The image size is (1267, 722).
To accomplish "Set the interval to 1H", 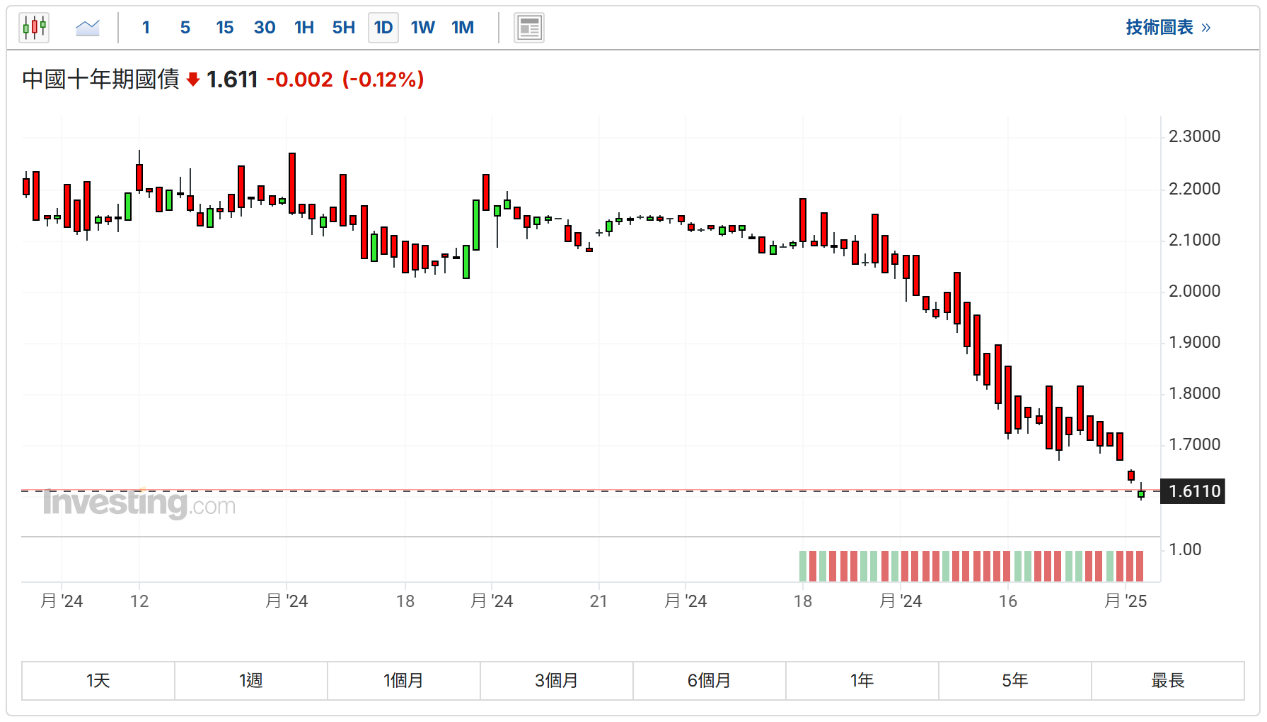I will 304,28.
